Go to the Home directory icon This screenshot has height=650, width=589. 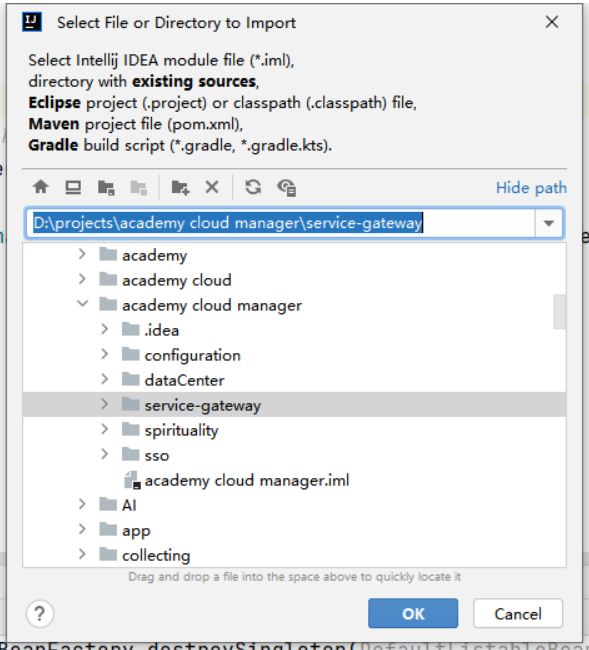[41, 187]
